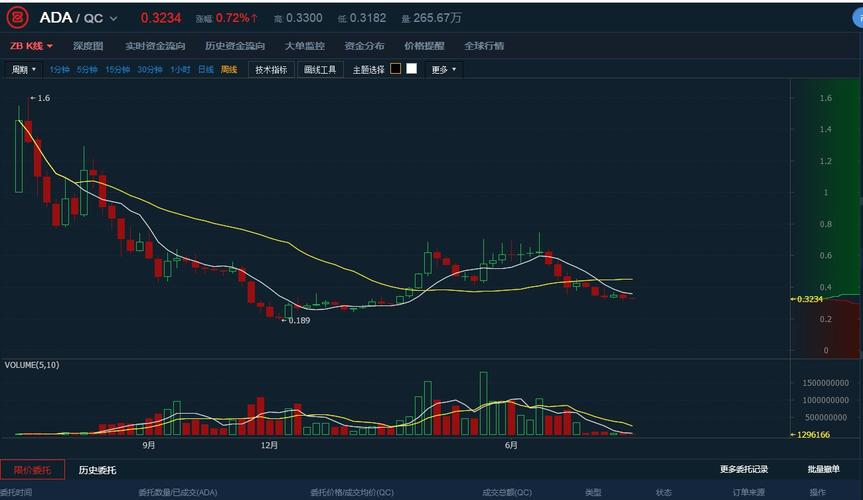Set chart interval to 1小时

[180, 69]
